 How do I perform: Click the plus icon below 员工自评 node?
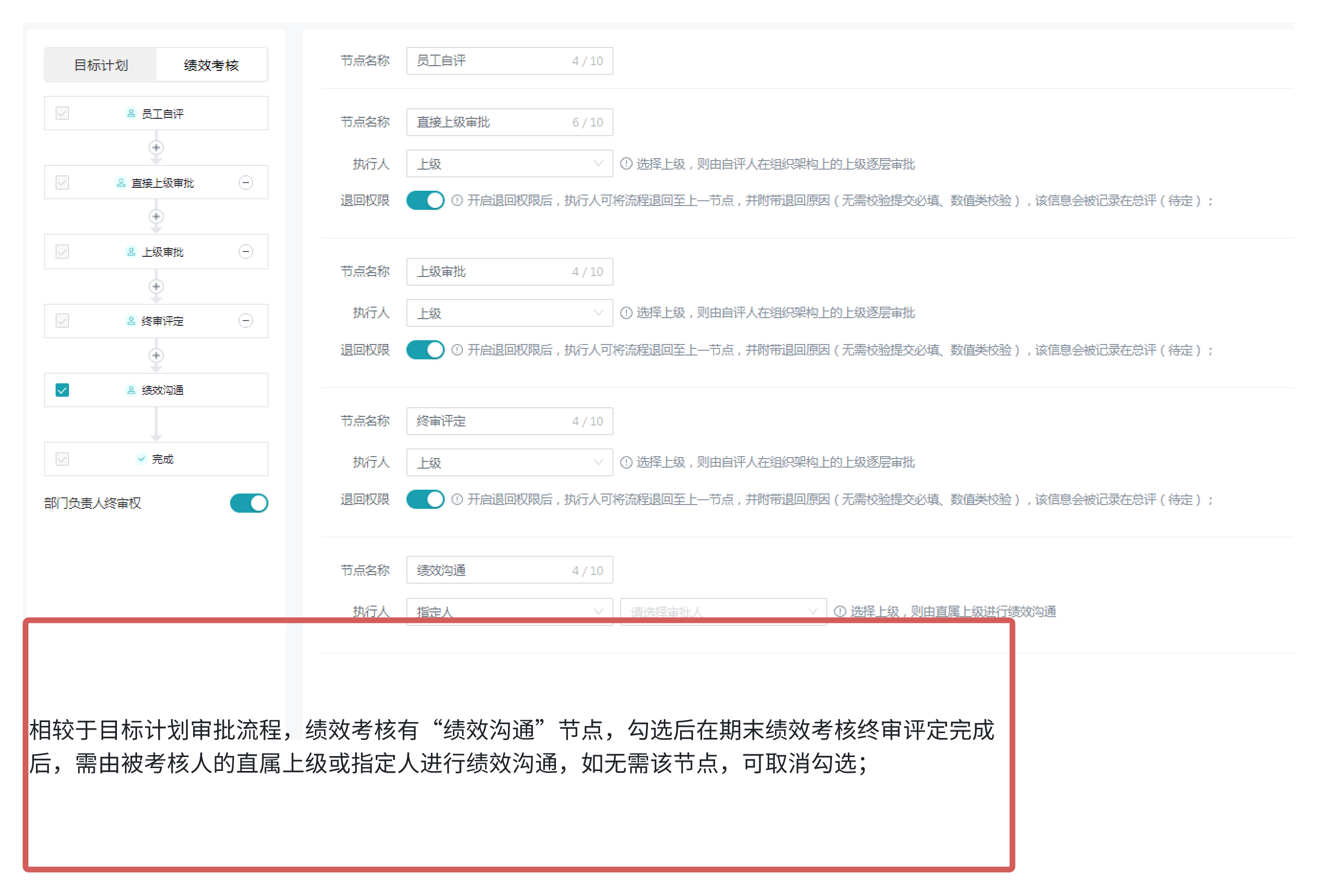coord(156,148)
